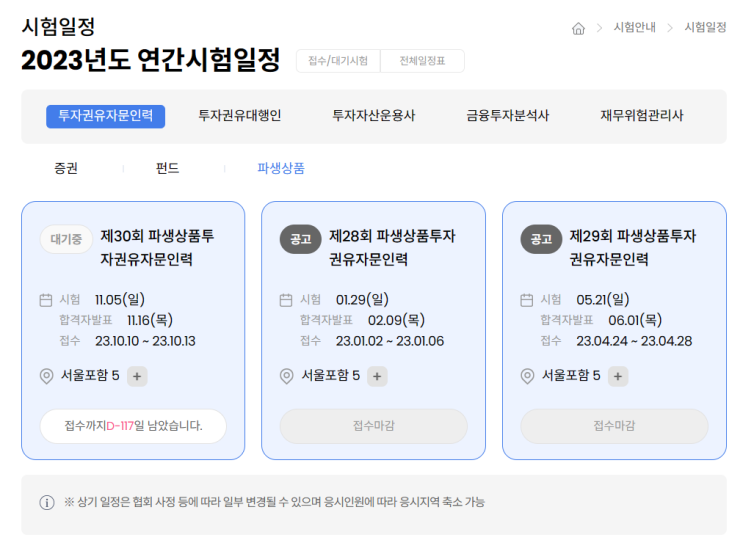
Task: Switch to 재무위험관리사 tab
Action: [x=642, y=116]
